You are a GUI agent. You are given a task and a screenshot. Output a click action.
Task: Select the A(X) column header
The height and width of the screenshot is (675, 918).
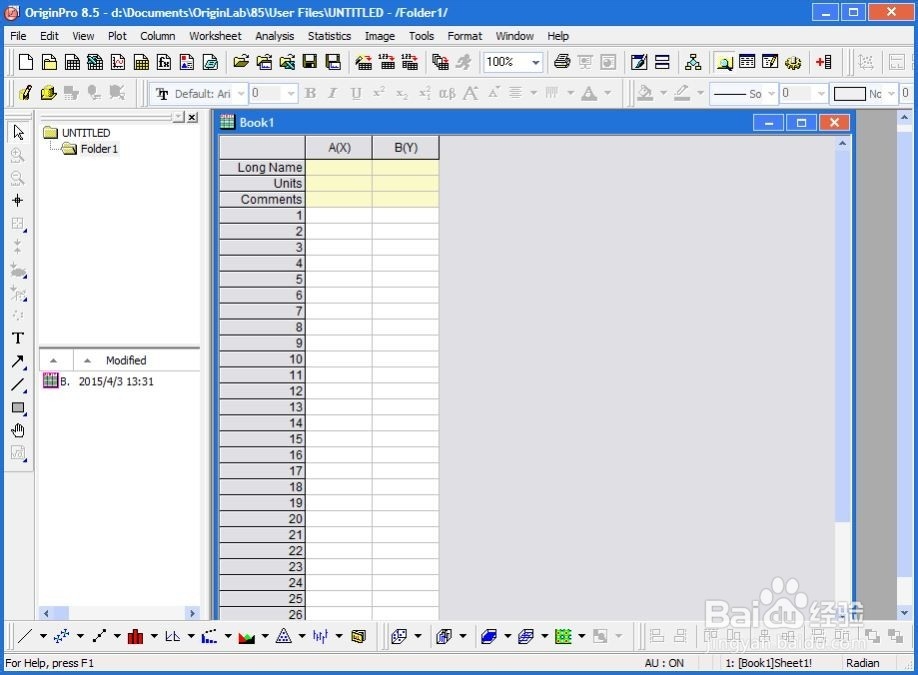[x=339, y=148]
